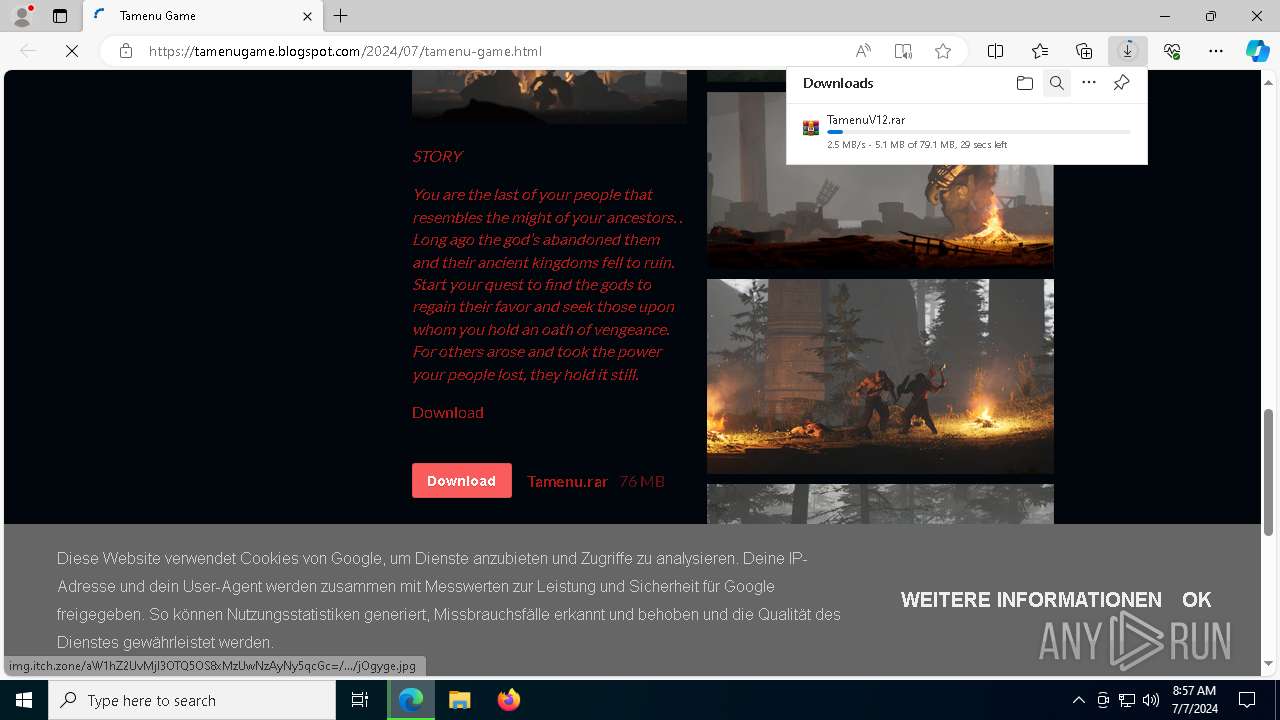
Task: Click the Tamenu.rar file name
Action: [567, 481]
